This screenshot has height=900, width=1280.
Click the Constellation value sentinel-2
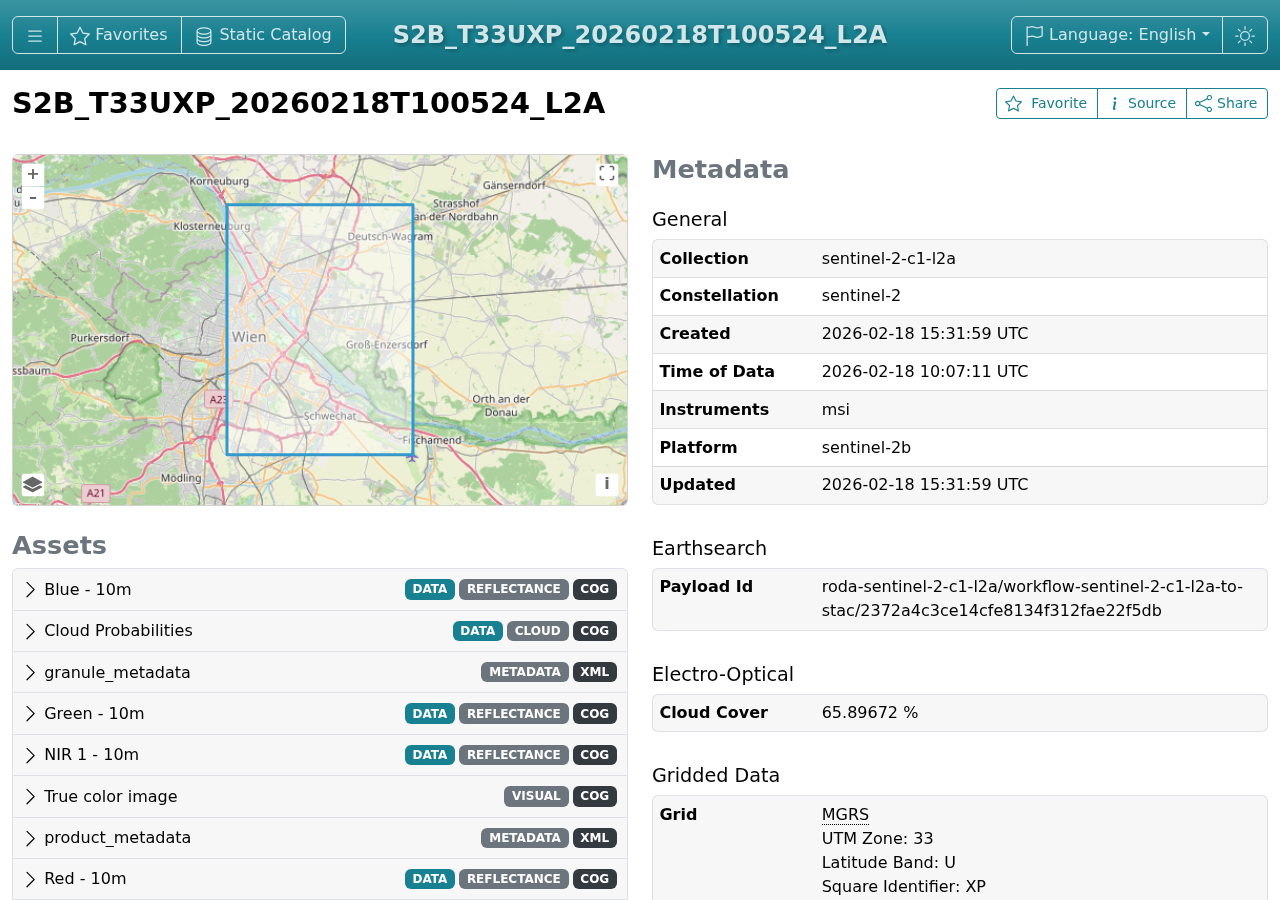tap(861, 296)
